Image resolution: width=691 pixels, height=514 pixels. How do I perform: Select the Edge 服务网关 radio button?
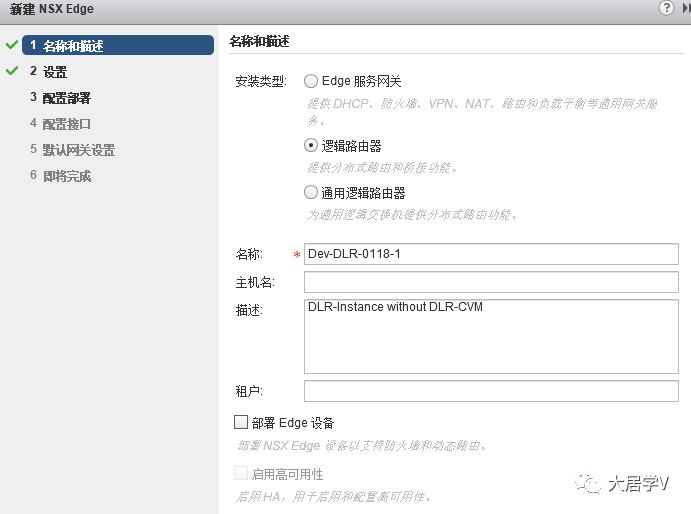[x=311, y=81]
